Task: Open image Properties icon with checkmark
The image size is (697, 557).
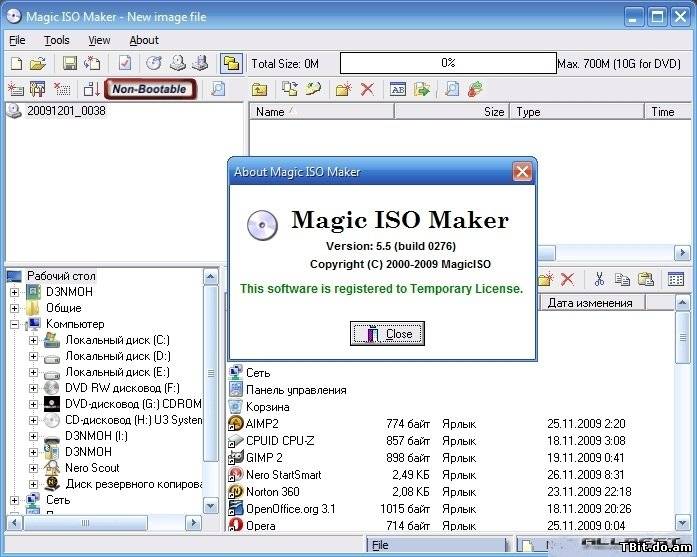Action: click(125, 64)
